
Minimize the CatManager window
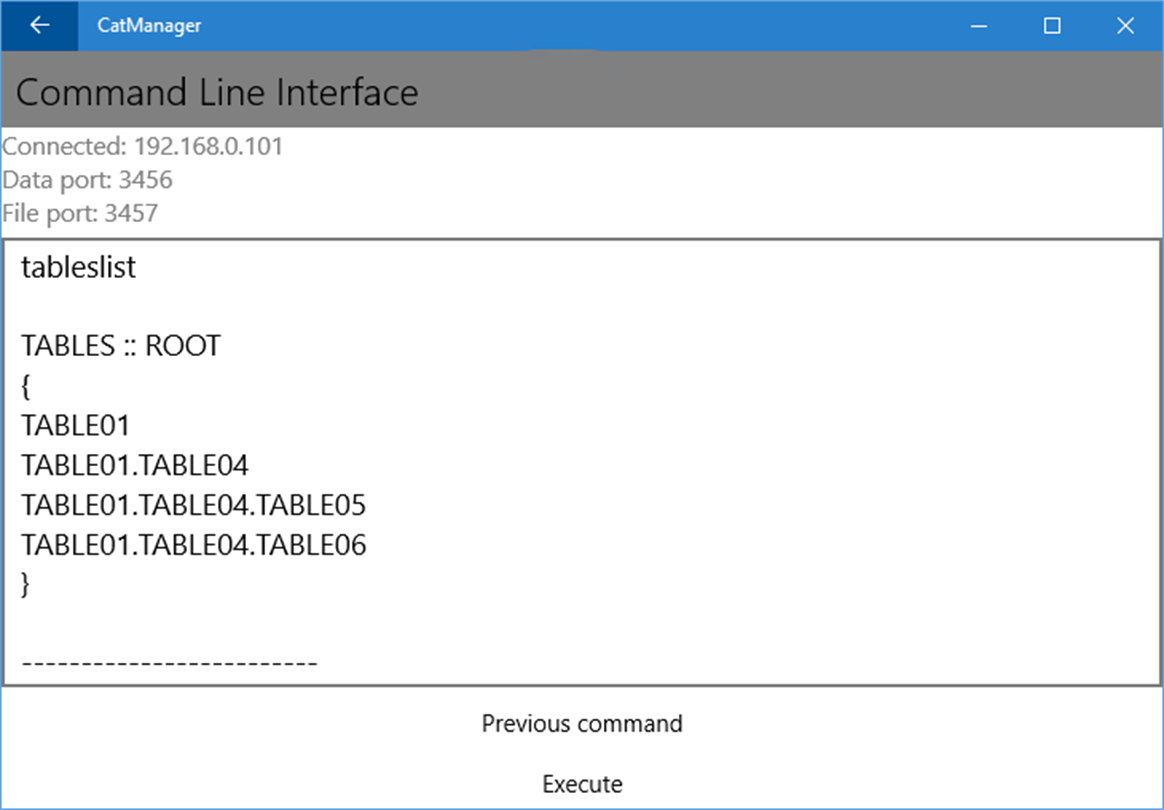point(979,26)
